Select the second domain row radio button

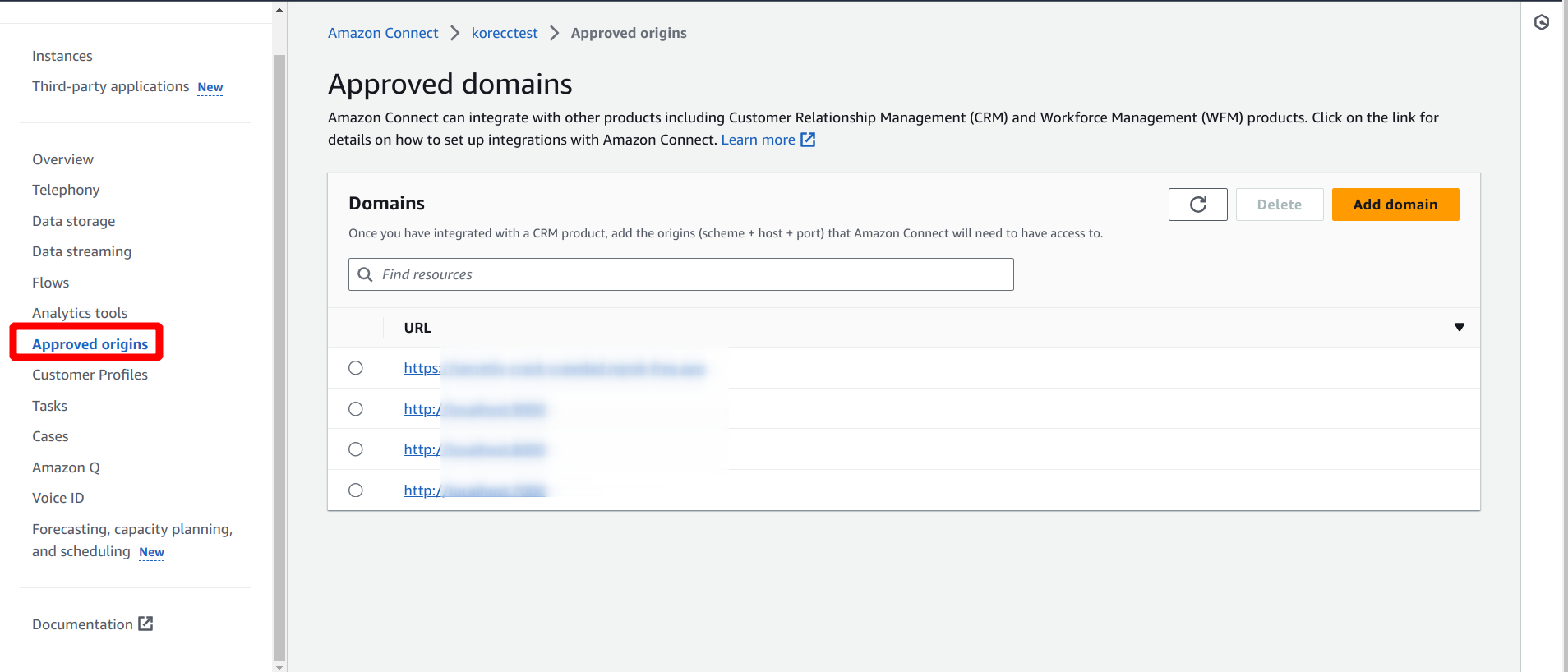point(356,409)
